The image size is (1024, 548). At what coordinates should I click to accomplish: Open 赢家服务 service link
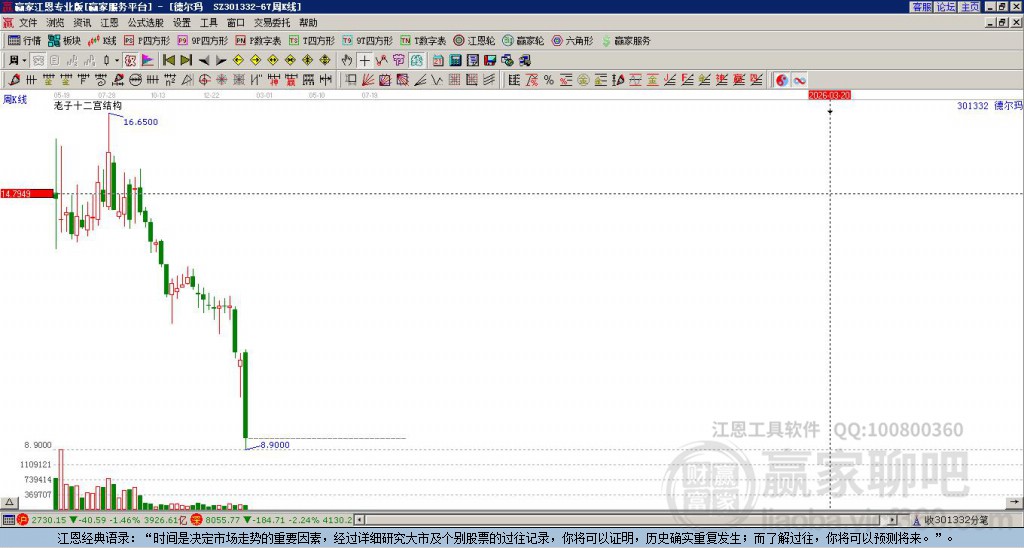[x=626, y=40]
